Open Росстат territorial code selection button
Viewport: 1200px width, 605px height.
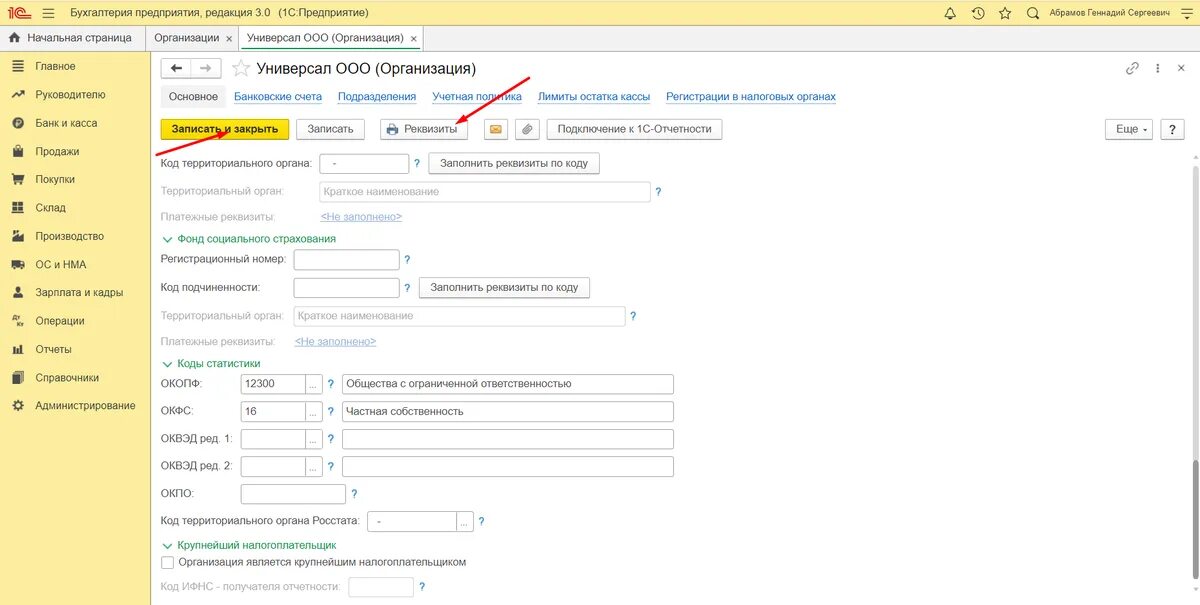pyautogui.click(x=465, y=522)
